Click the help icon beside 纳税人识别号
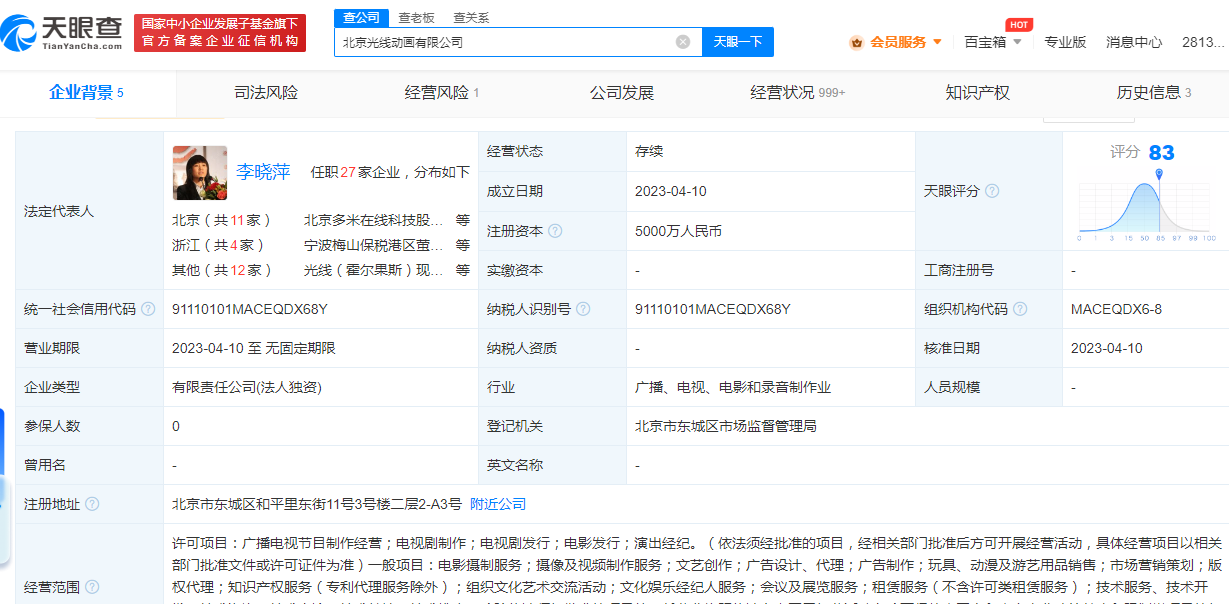This screenshot has height=604, width=1229. pos(583,309)
